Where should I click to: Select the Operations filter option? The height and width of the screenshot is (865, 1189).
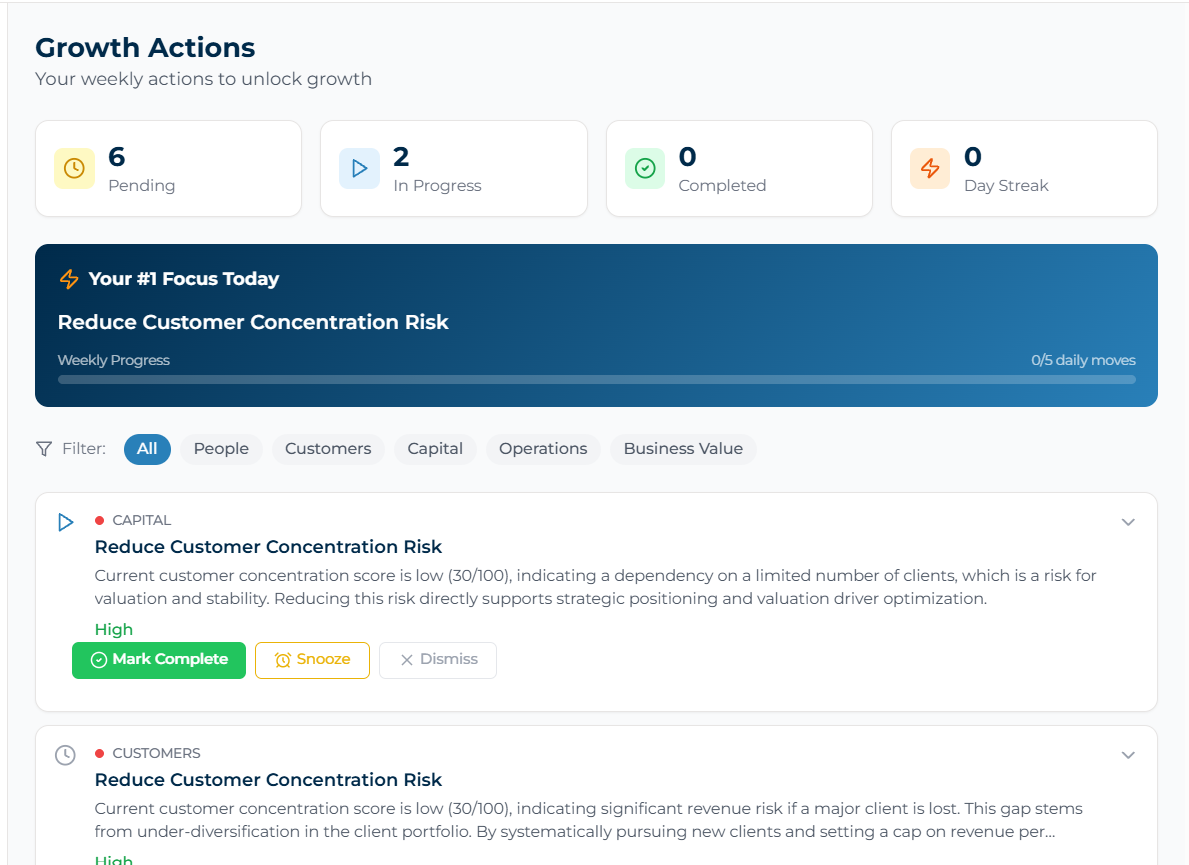543,449
